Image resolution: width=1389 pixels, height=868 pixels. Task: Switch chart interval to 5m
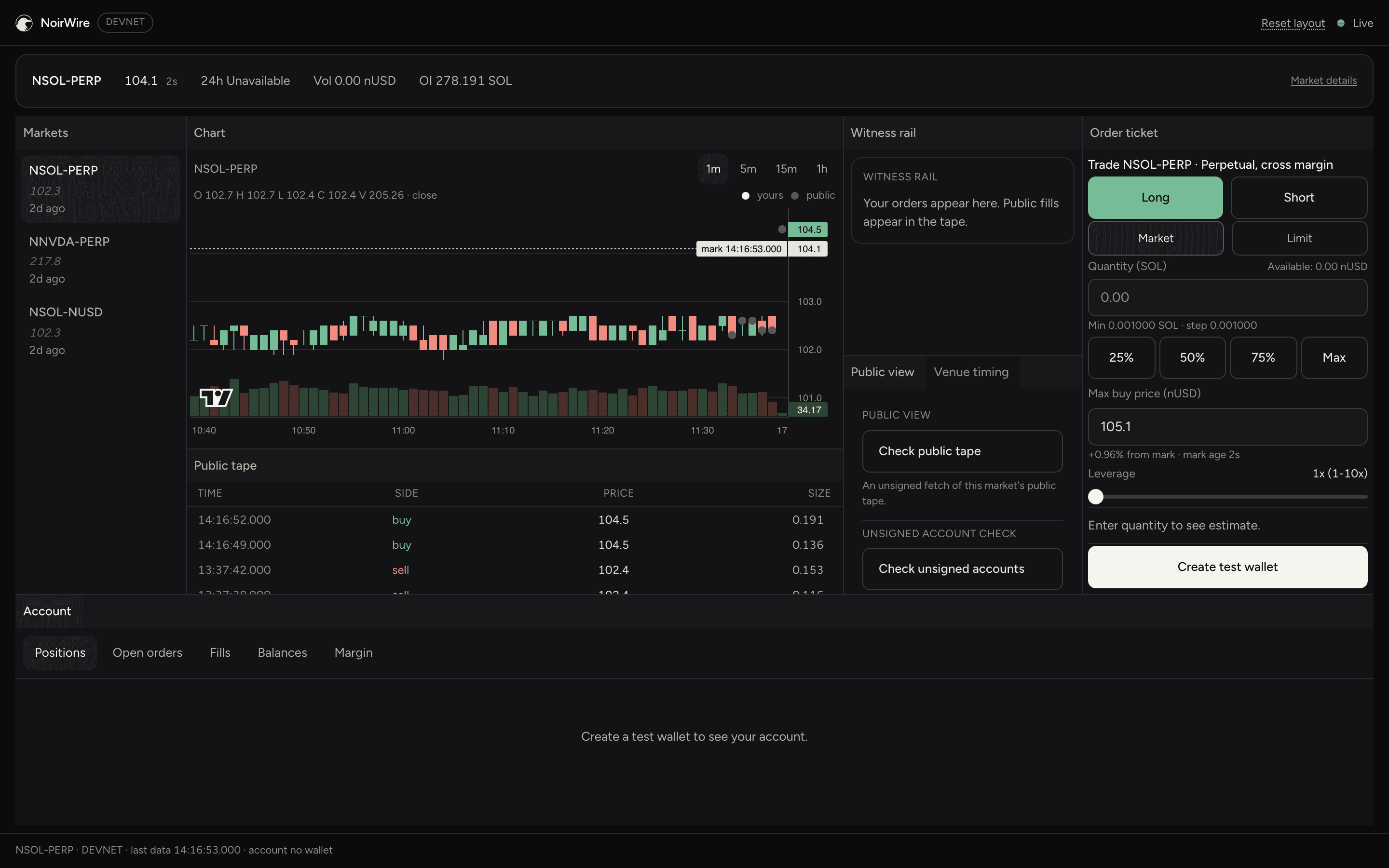748,169
